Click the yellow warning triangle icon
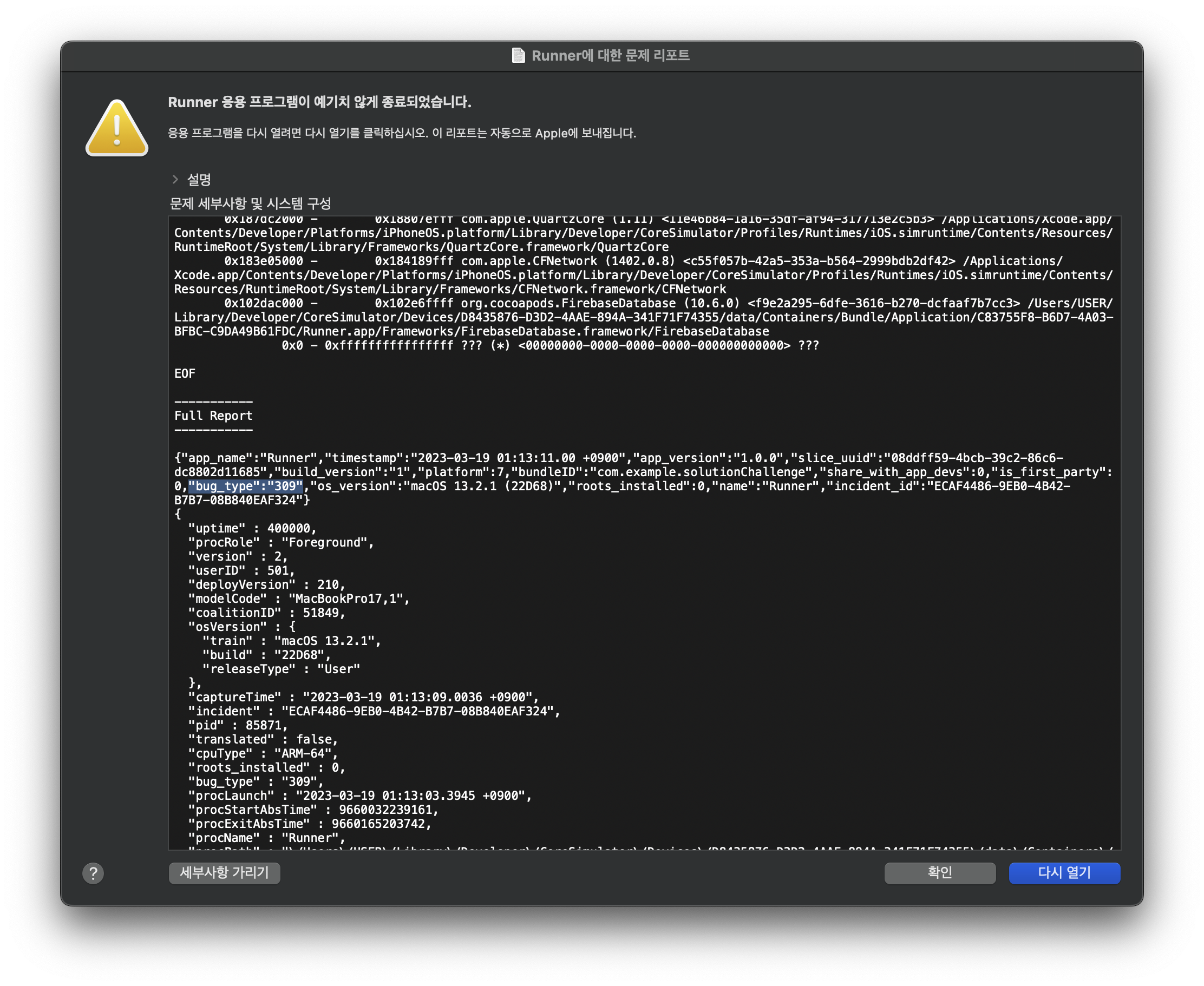The width and height of the screenshot is (1204, 986). (x=117, y=129)
